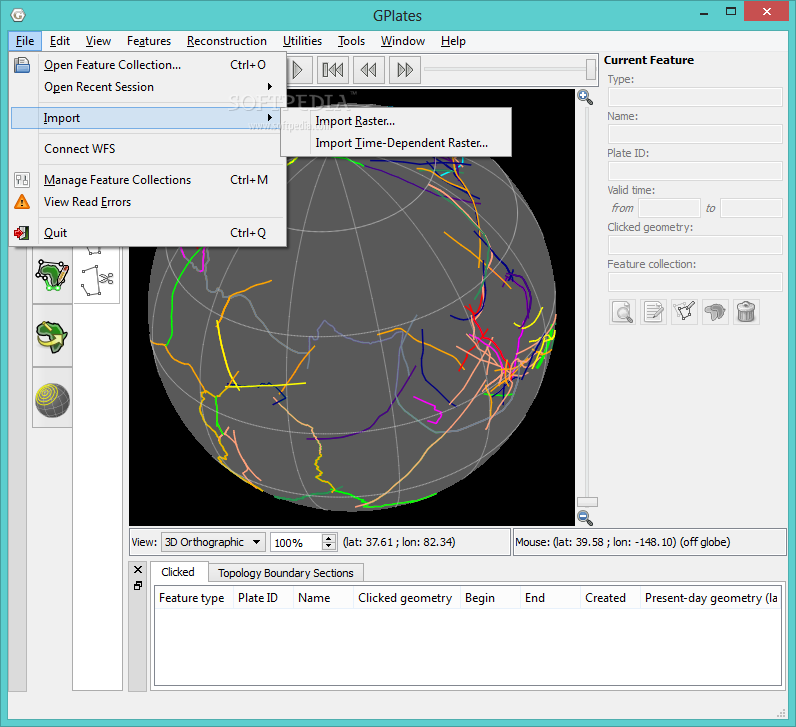796x727 pixels.
Task: Open the Reconstruction menu
Action: [x=226, y=41]
